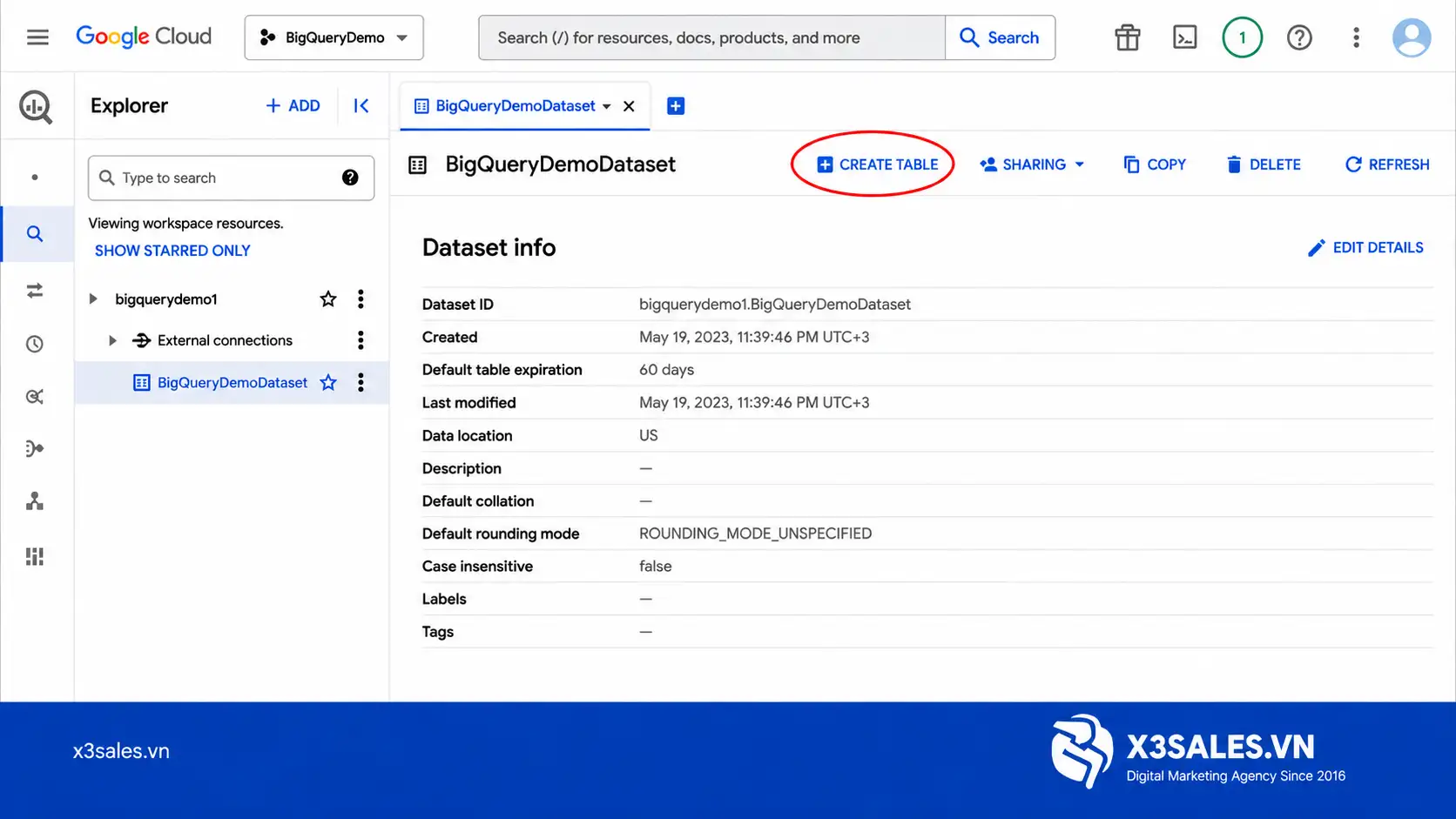Expand External connections node
The image size is (1456, 819).
click(112, 341)
